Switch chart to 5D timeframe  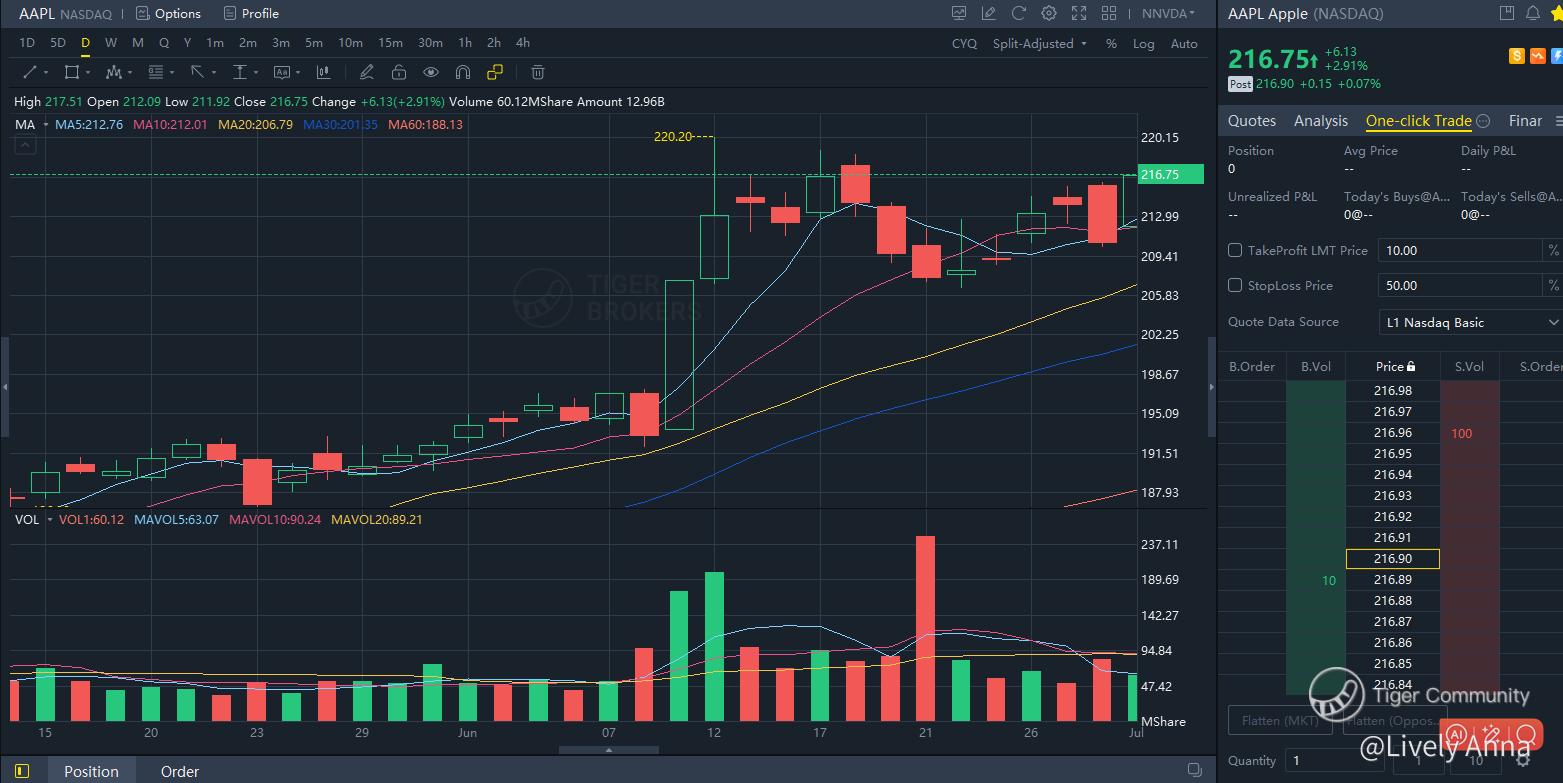click(x=58, y=43)
